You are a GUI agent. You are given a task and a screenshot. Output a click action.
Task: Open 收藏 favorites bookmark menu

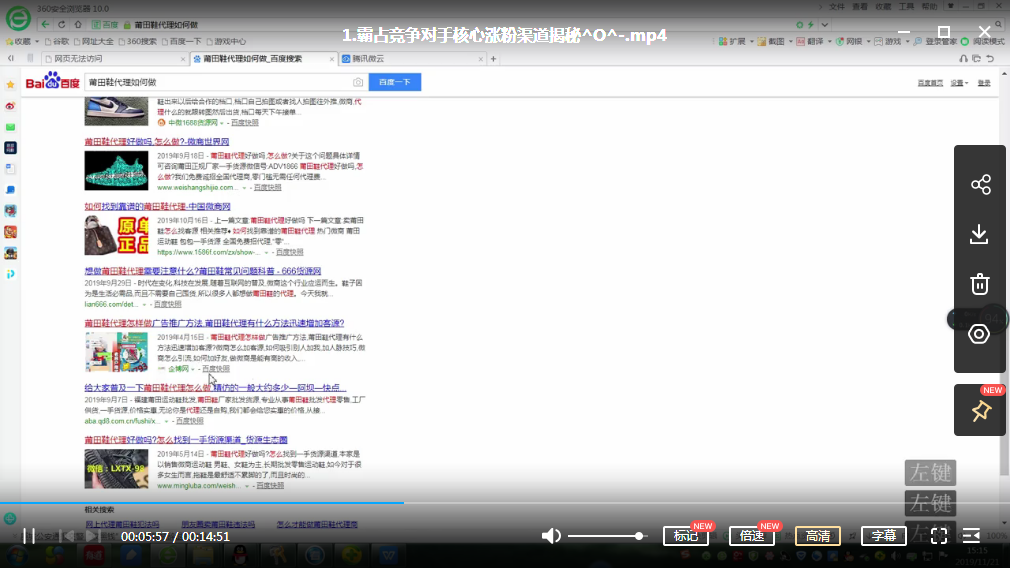pos(22,41)
